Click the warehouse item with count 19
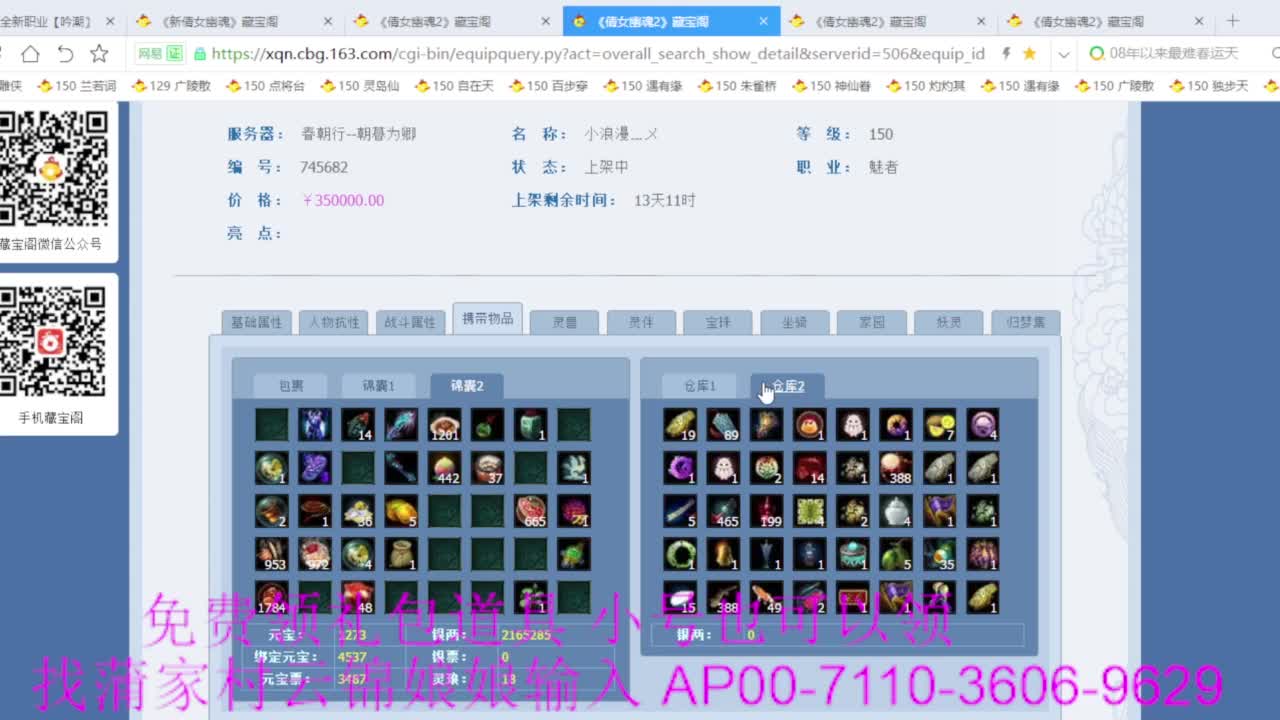 pyautogui.click(x=680, y=425)
